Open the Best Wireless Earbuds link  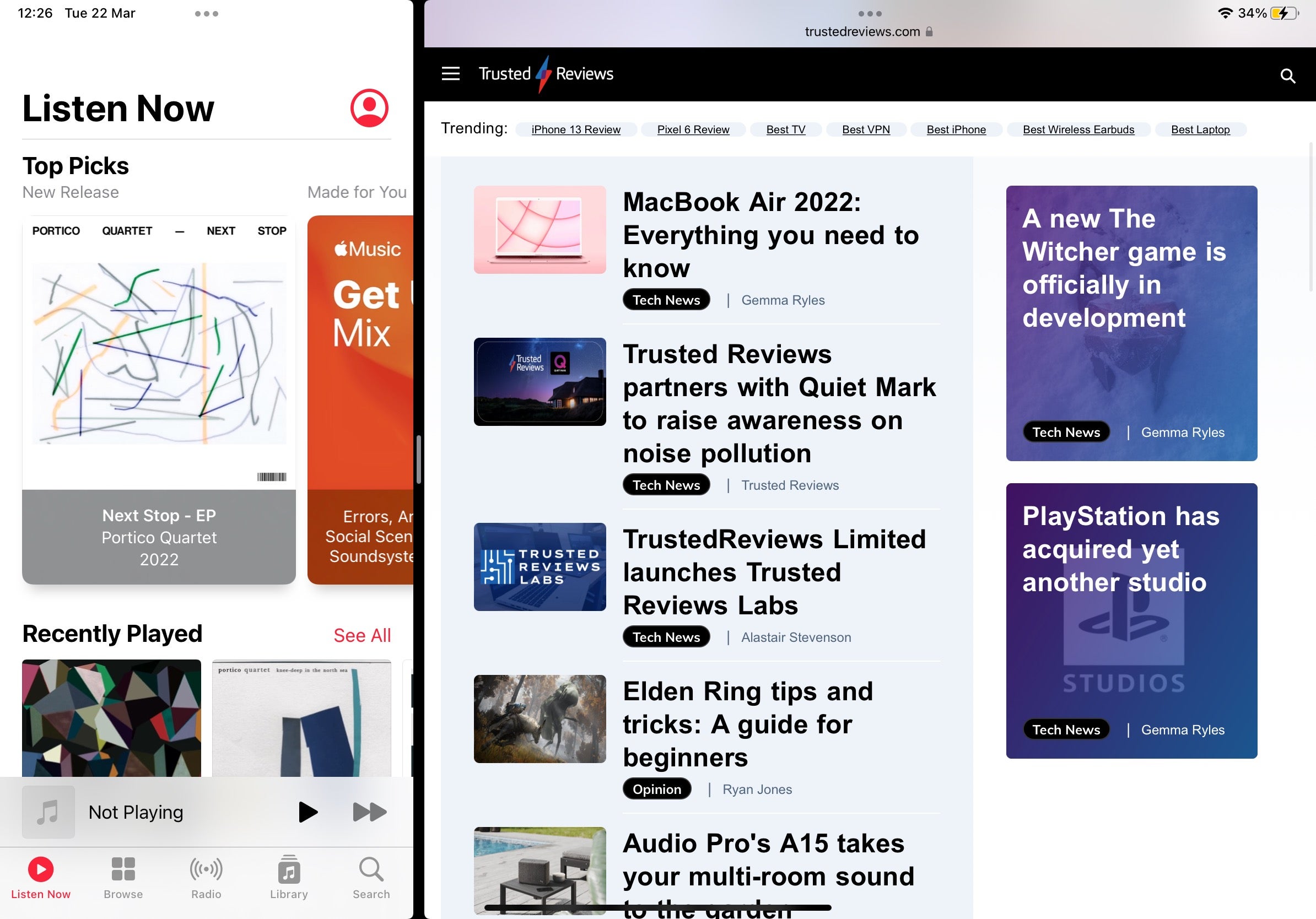(x=1078, y=129)
